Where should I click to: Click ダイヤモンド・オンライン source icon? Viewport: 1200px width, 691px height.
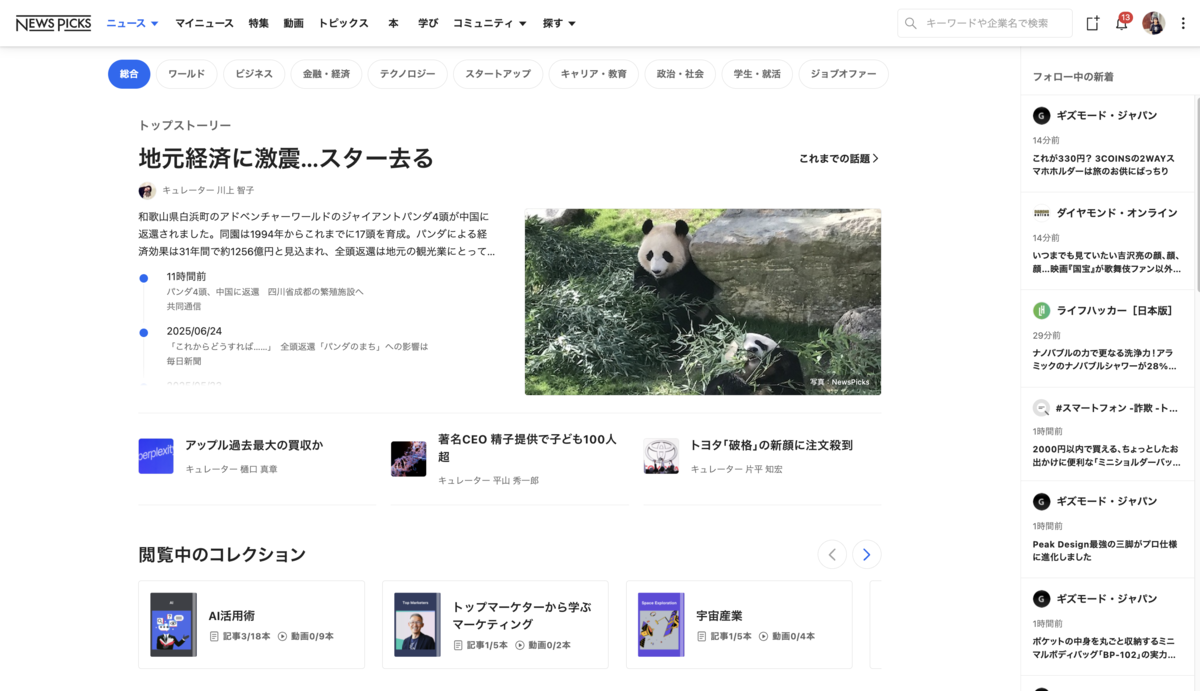point(1041,213)
